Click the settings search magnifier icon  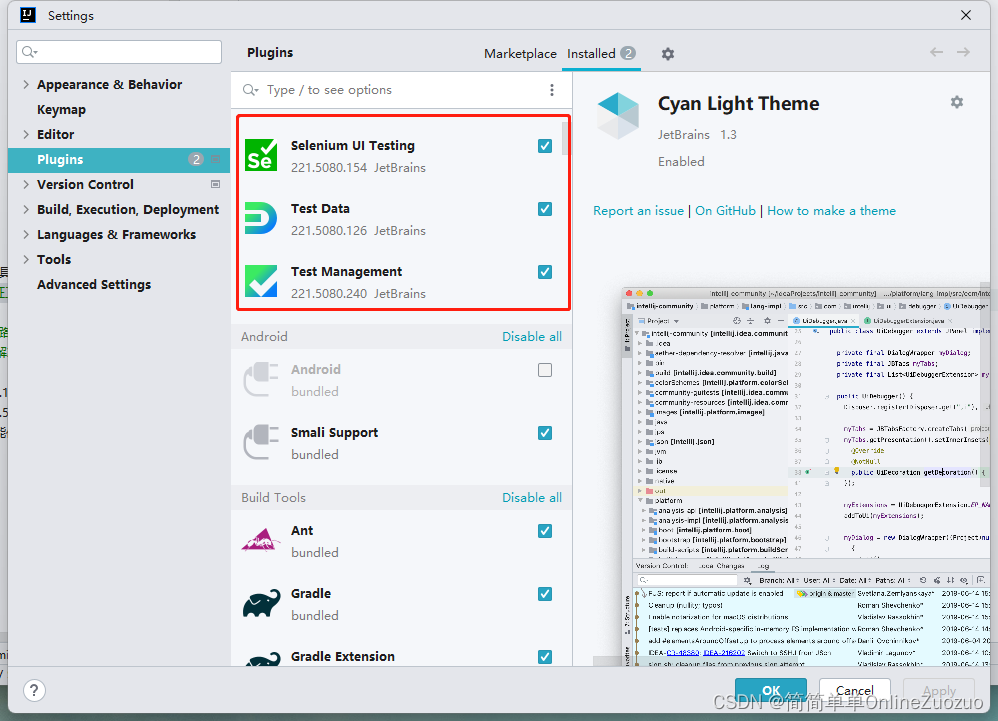(x=29, y=52)
